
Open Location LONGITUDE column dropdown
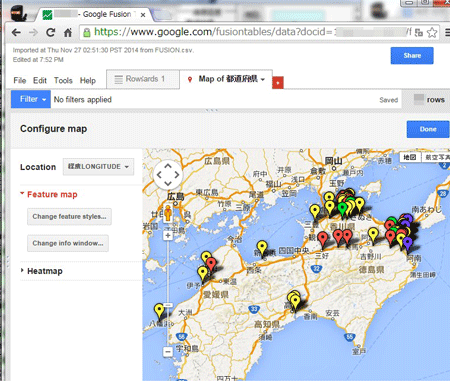point(98,167)
